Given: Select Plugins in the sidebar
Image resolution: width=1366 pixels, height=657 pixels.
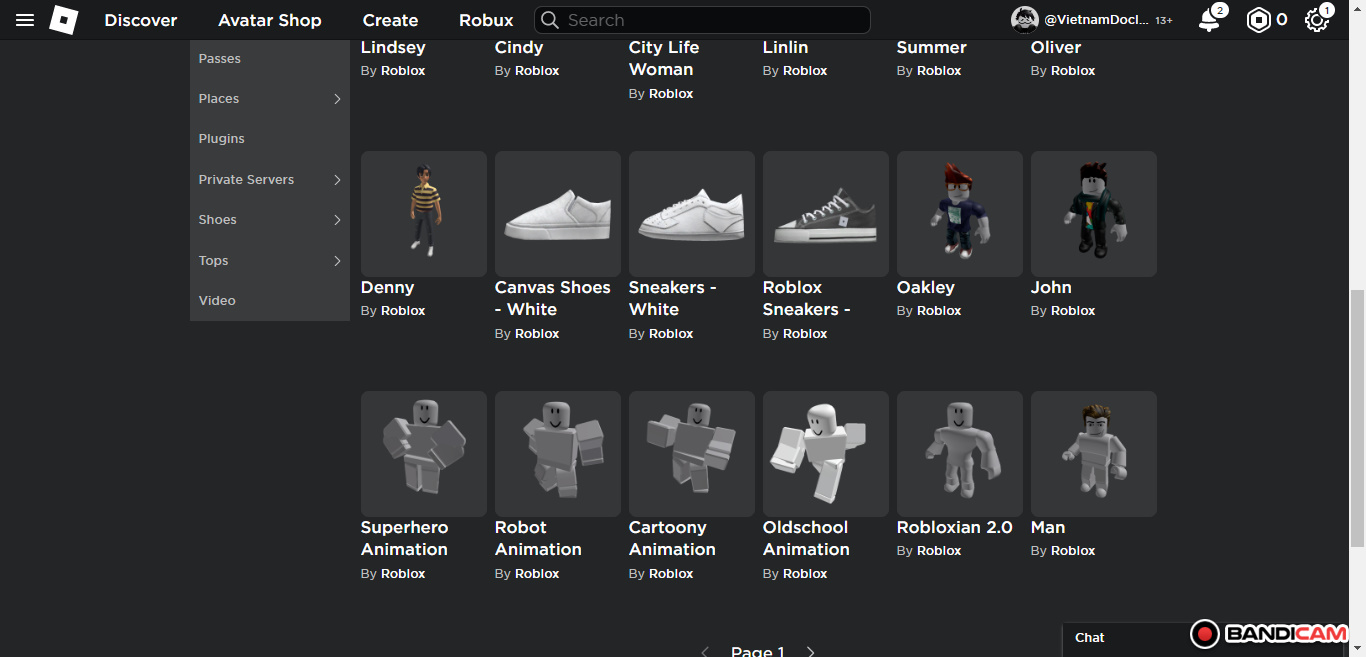Looking at the screenshot, I should pos(222,139).
